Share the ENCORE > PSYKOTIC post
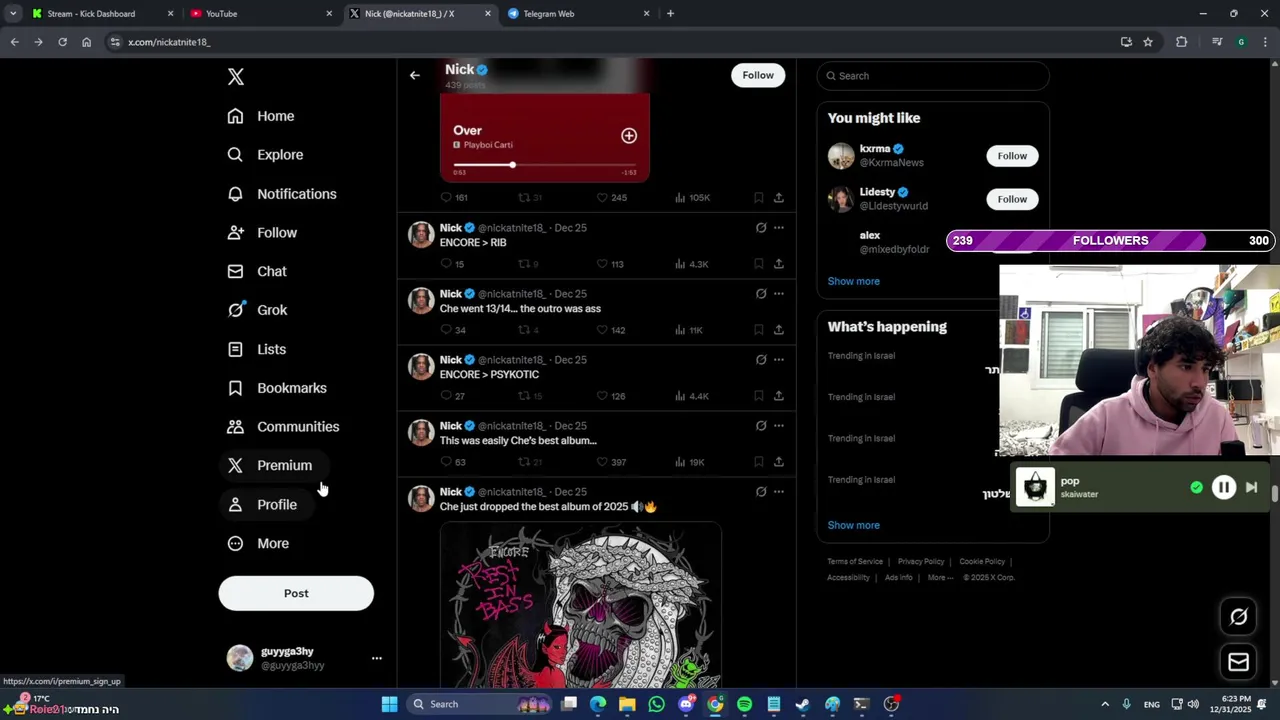 [x=778, y=396]
